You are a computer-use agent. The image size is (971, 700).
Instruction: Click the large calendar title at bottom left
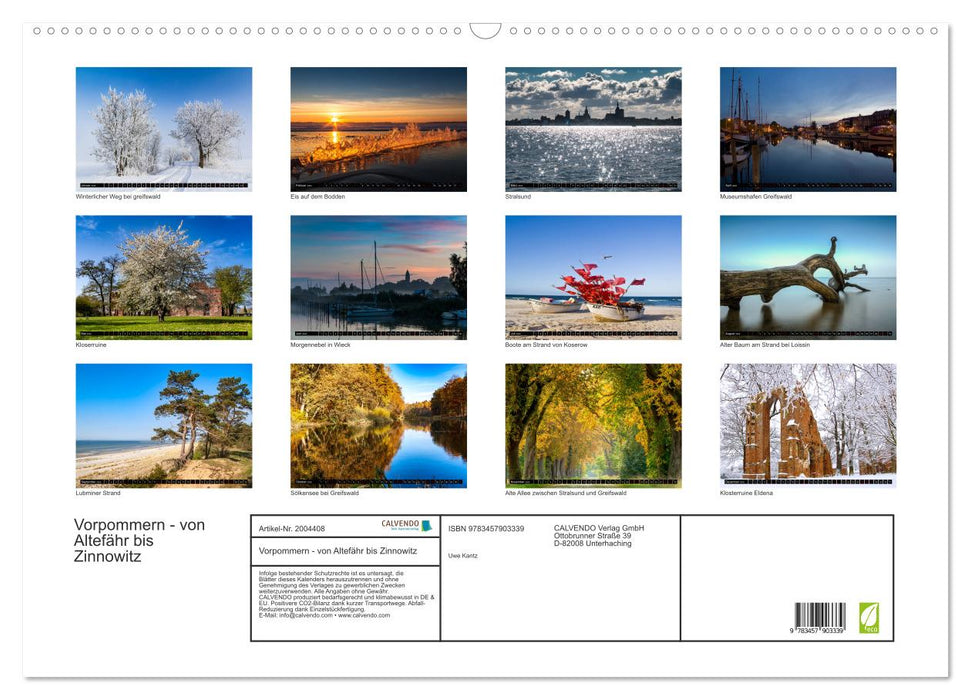point(139,540)
